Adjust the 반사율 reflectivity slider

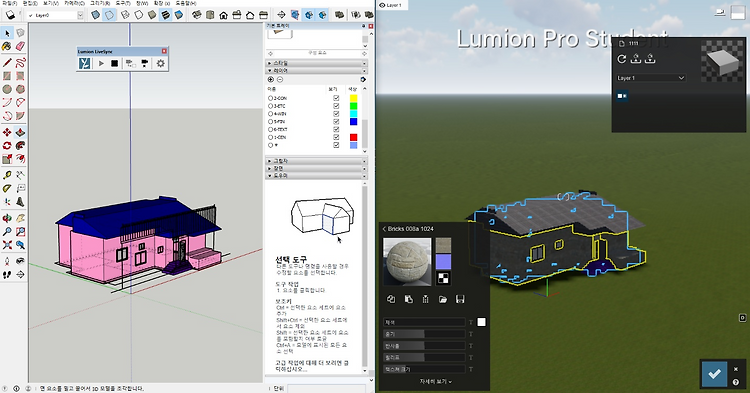click(424, 346)
